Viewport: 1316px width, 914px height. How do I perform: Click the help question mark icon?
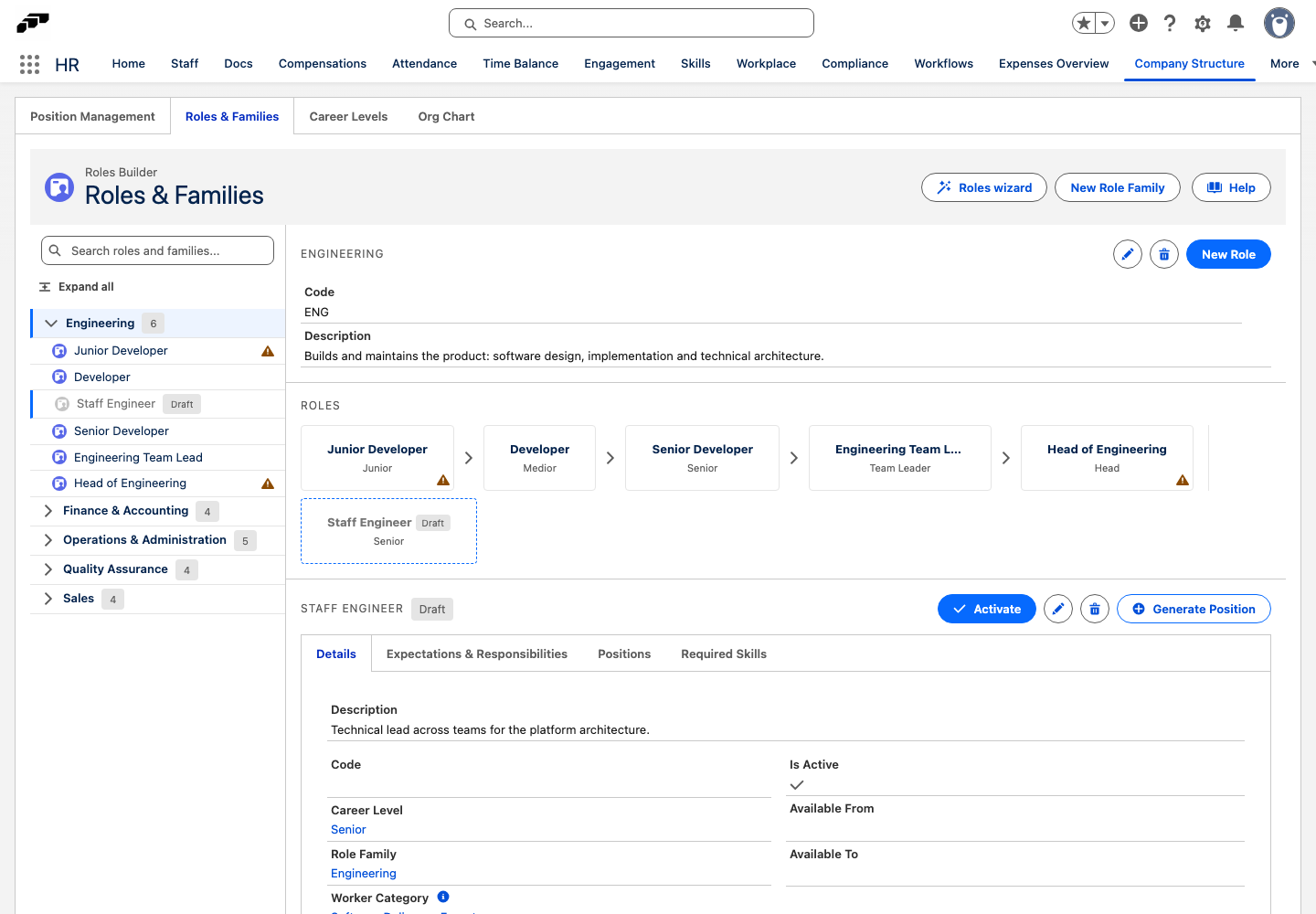[1170, 23]
